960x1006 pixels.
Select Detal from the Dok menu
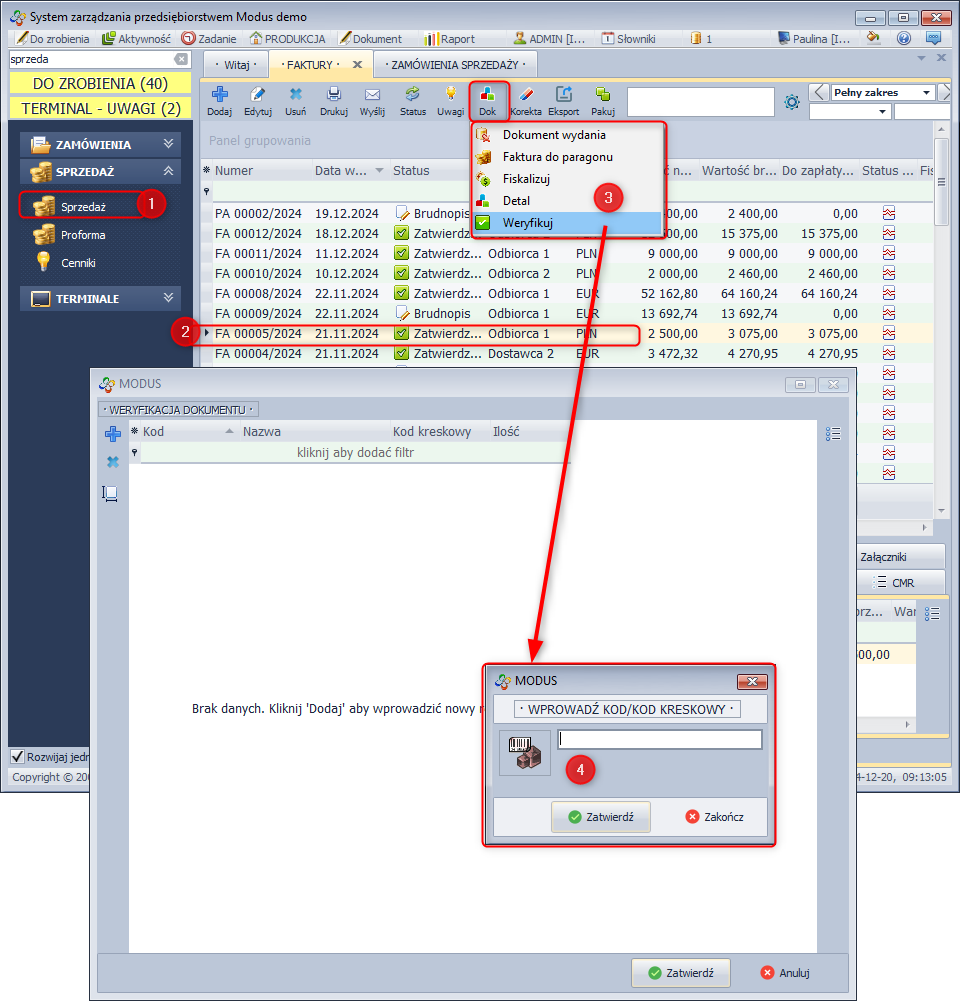(x=569, y=200)
